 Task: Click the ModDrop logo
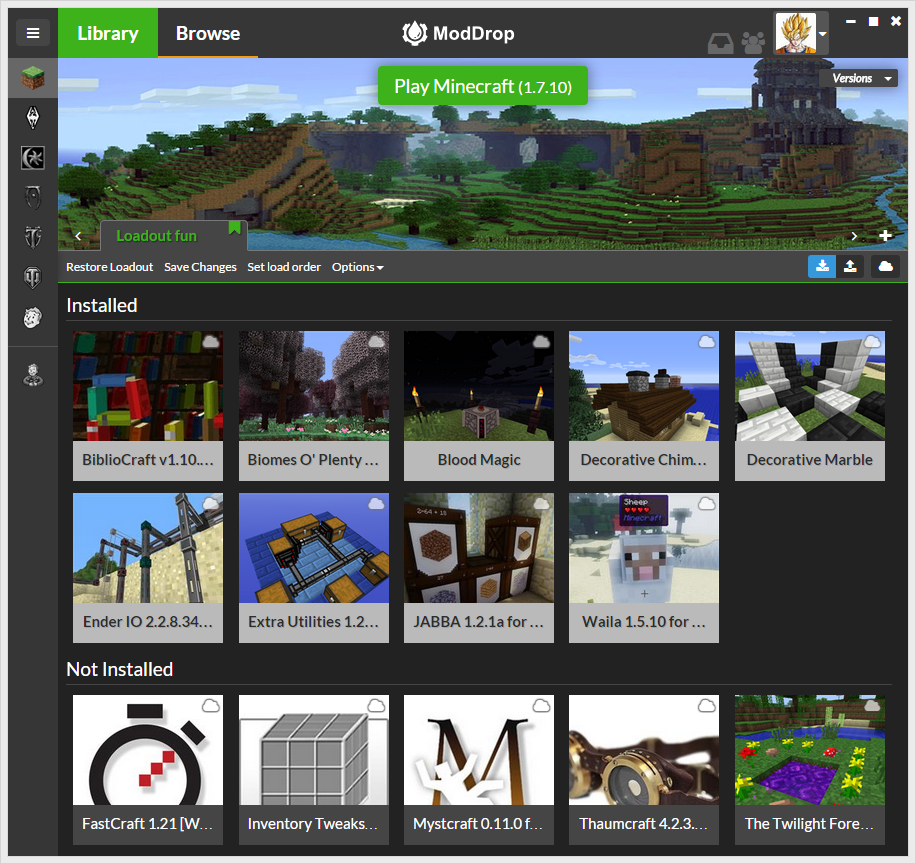(459, 33)
